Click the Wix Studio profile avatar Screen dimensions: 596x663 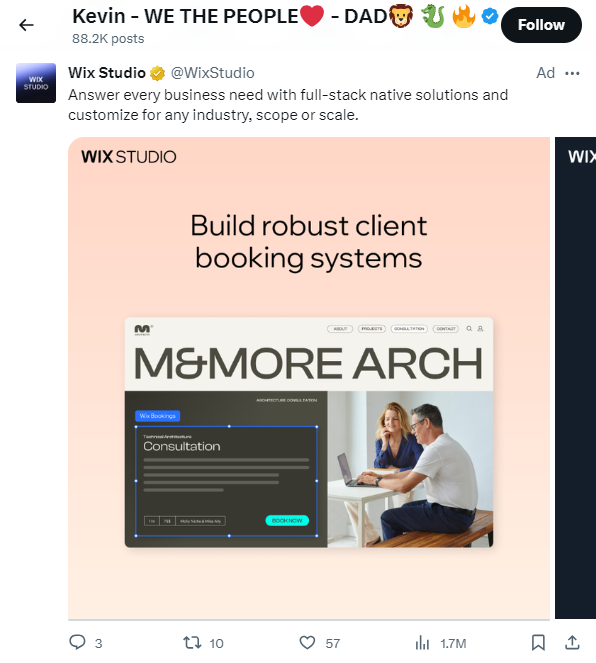coord(36,83)
